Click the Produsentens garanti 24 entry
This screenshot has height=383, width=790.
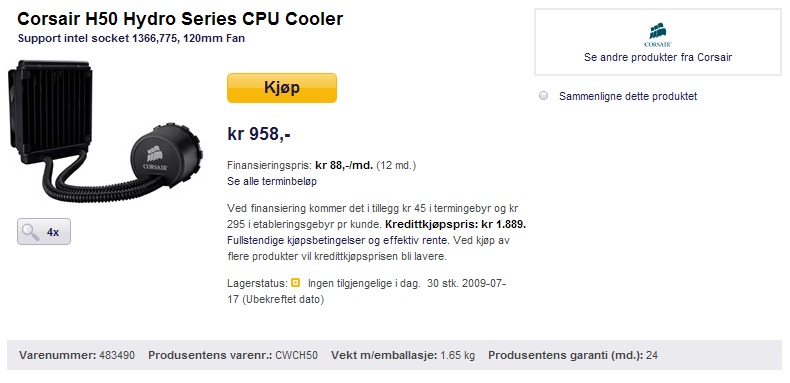click(x=573, y=355)
